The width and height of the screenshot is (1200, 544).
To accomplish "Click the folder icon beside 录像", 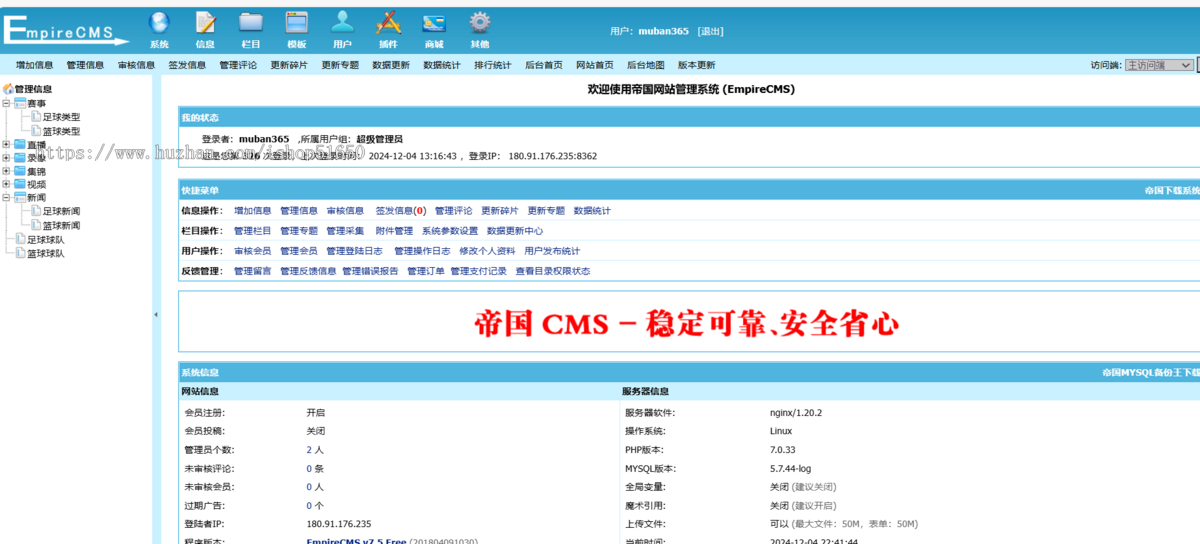I will 20,157.
